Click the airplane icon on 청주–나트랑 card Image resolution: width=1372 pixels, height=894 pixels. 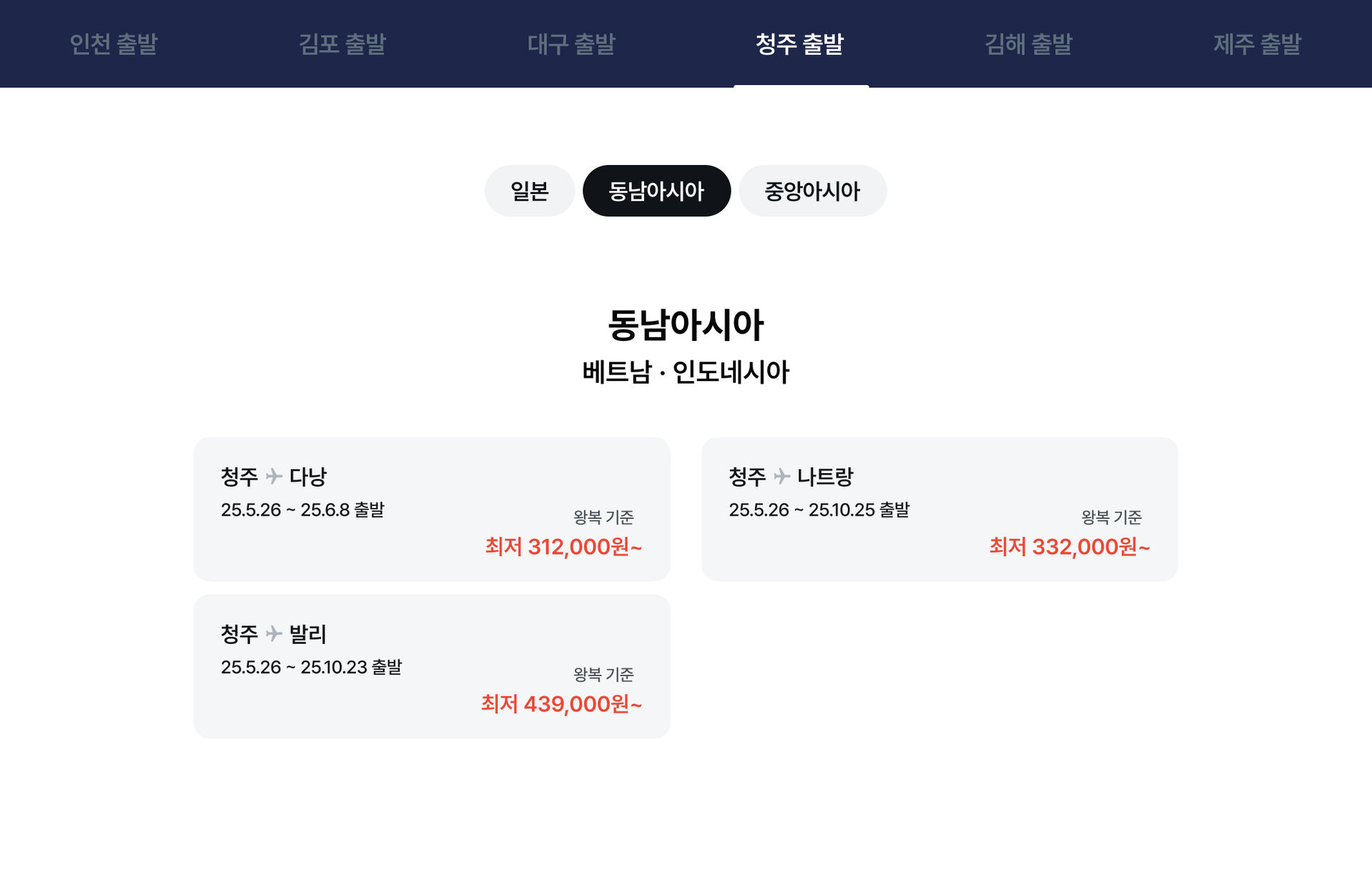pyautogui.click(x=782, y=476)
